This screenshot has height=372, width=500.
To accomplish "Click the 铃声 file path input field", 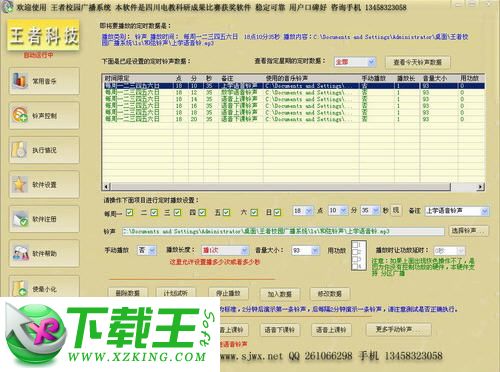I will (x=283, y=231).
